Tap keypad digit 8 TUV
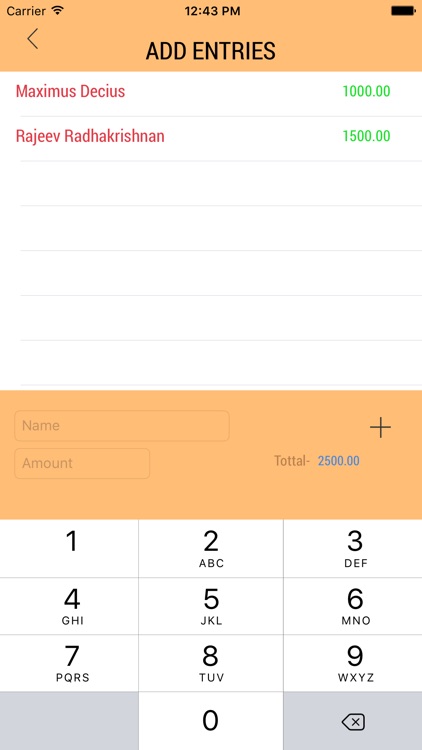Viewport: 422px width, 750px height. coord(211,663)
